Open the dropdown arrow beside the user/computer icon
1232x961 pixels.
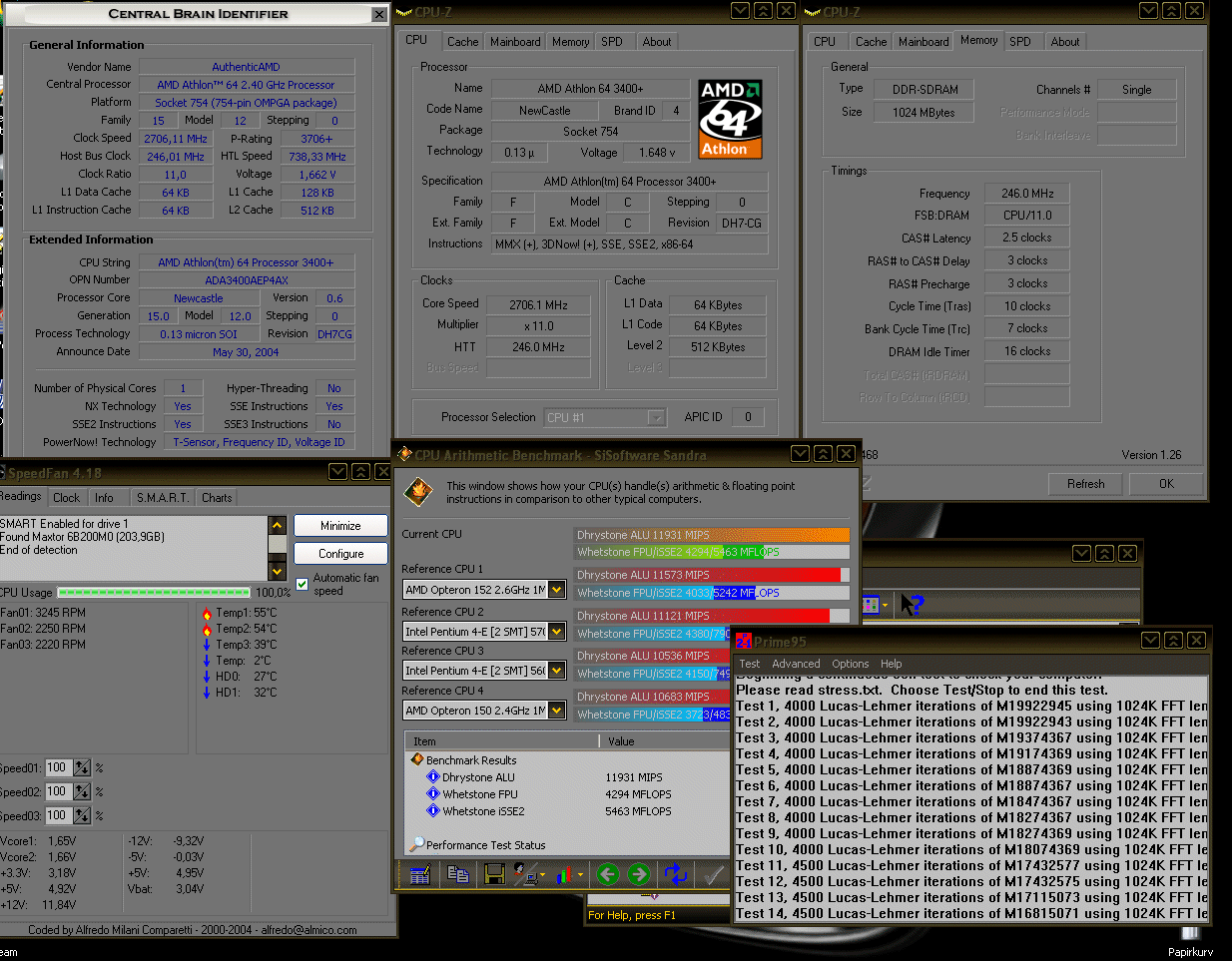542,875
